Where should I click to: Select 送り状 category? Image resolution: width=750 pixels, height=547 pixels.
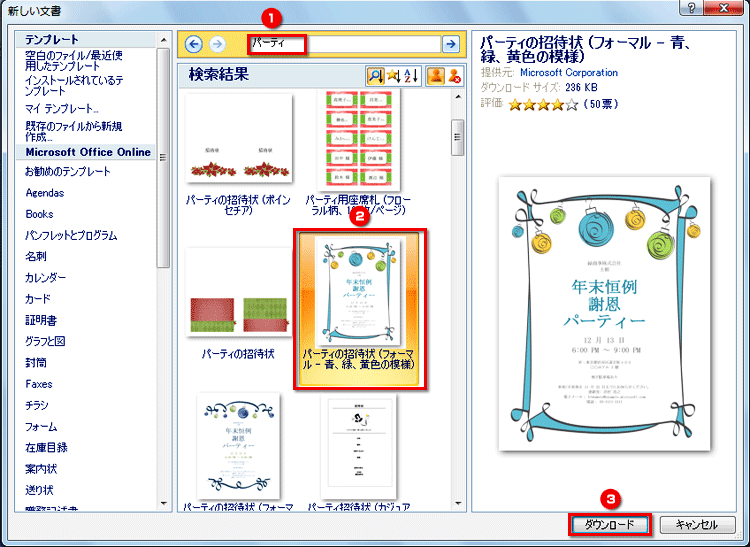[39, 490]
